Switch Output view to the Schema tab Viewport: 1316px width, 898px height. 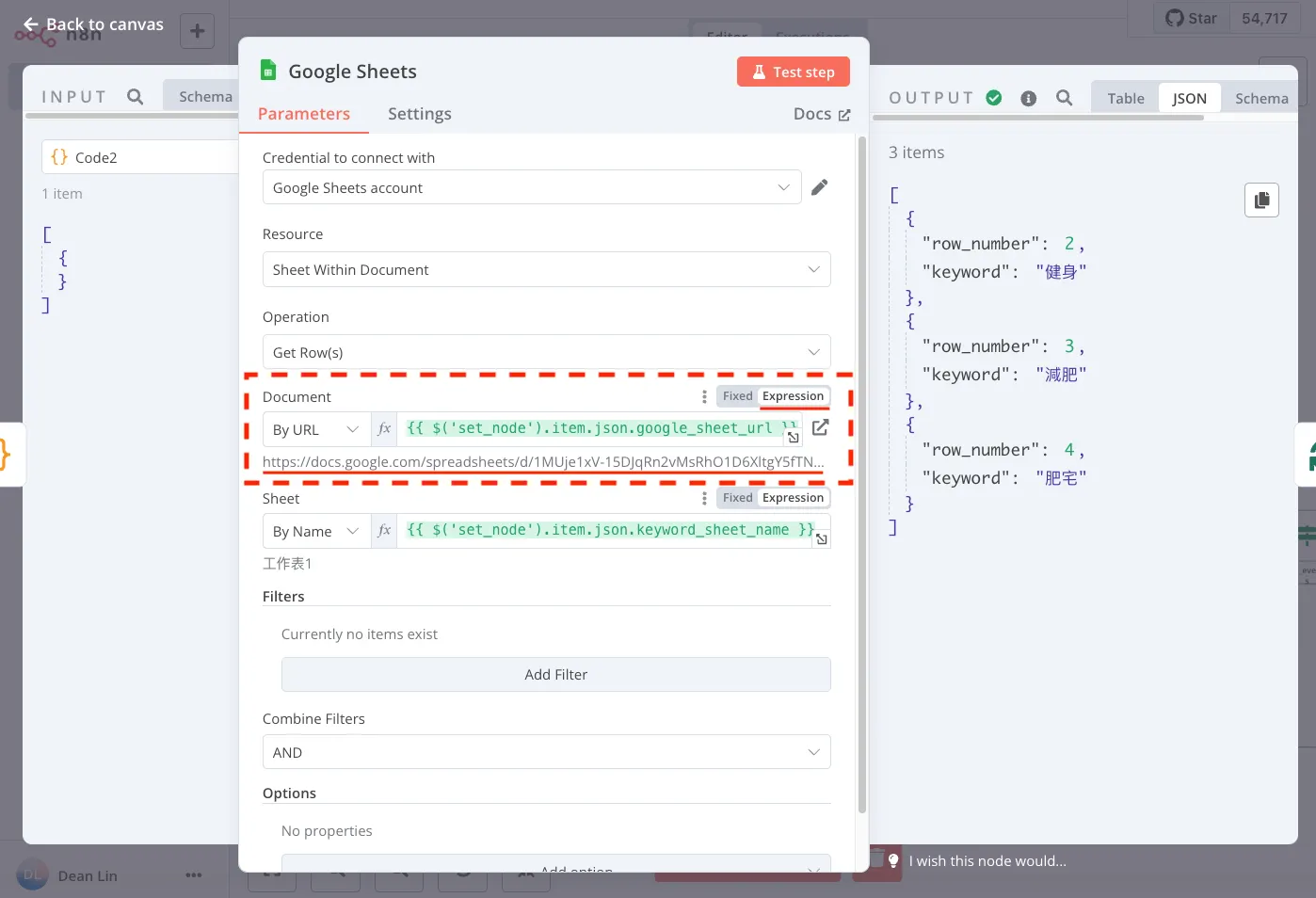[x=1261, y=98]
